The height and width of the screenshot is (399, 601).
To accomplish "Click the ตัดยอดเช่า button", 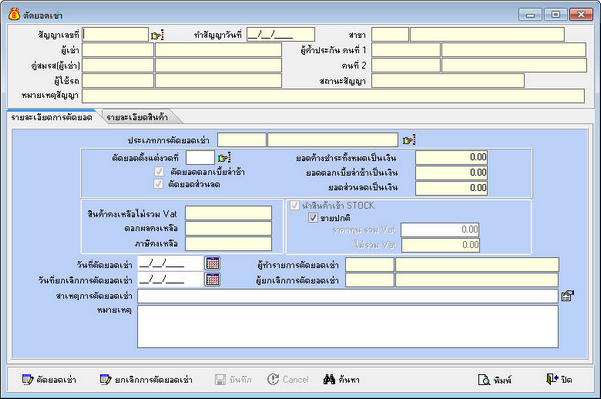I will 49,380.
